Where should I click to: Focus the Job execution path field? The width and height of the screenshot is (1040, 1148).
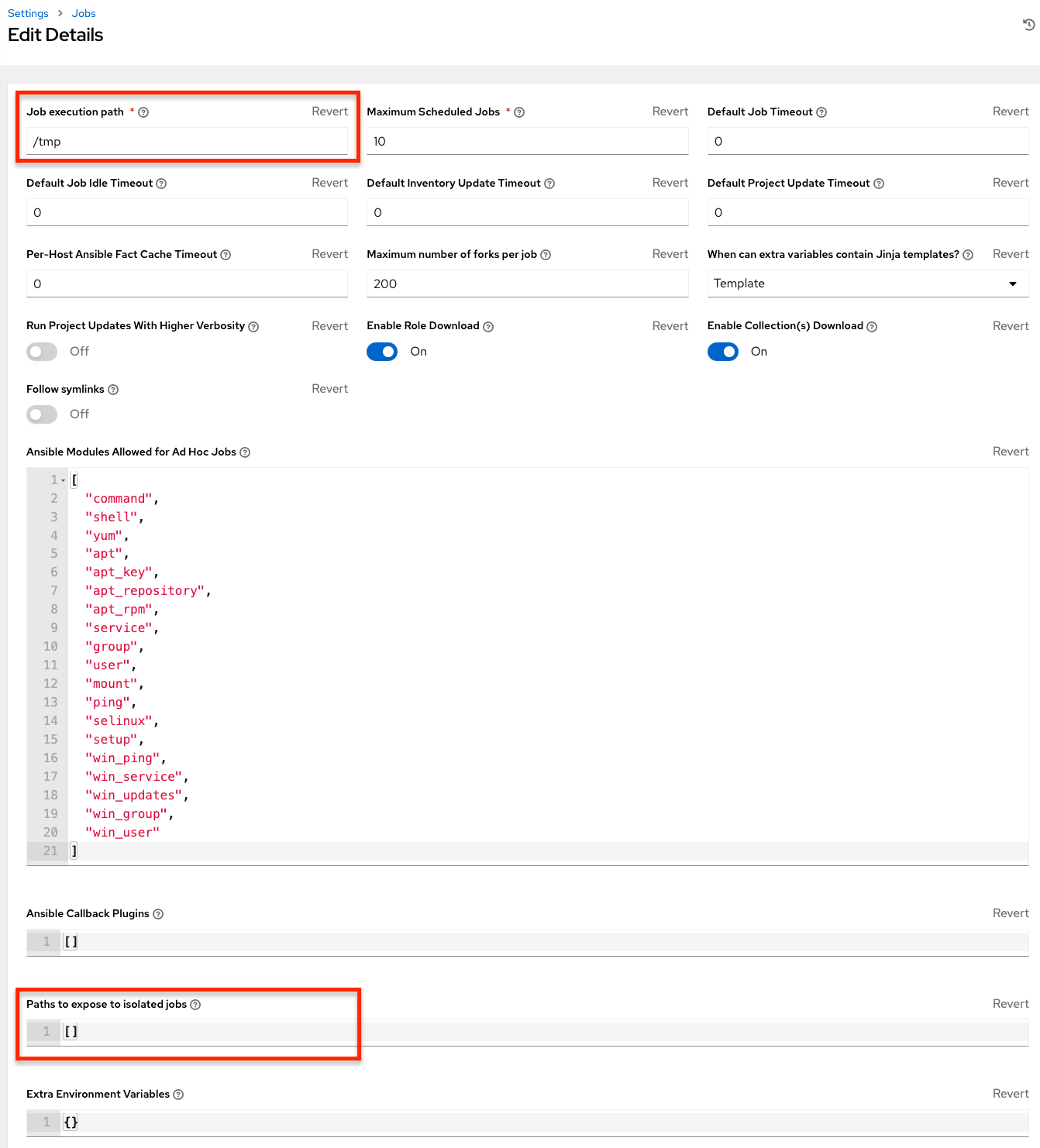(x=187, y=141)
